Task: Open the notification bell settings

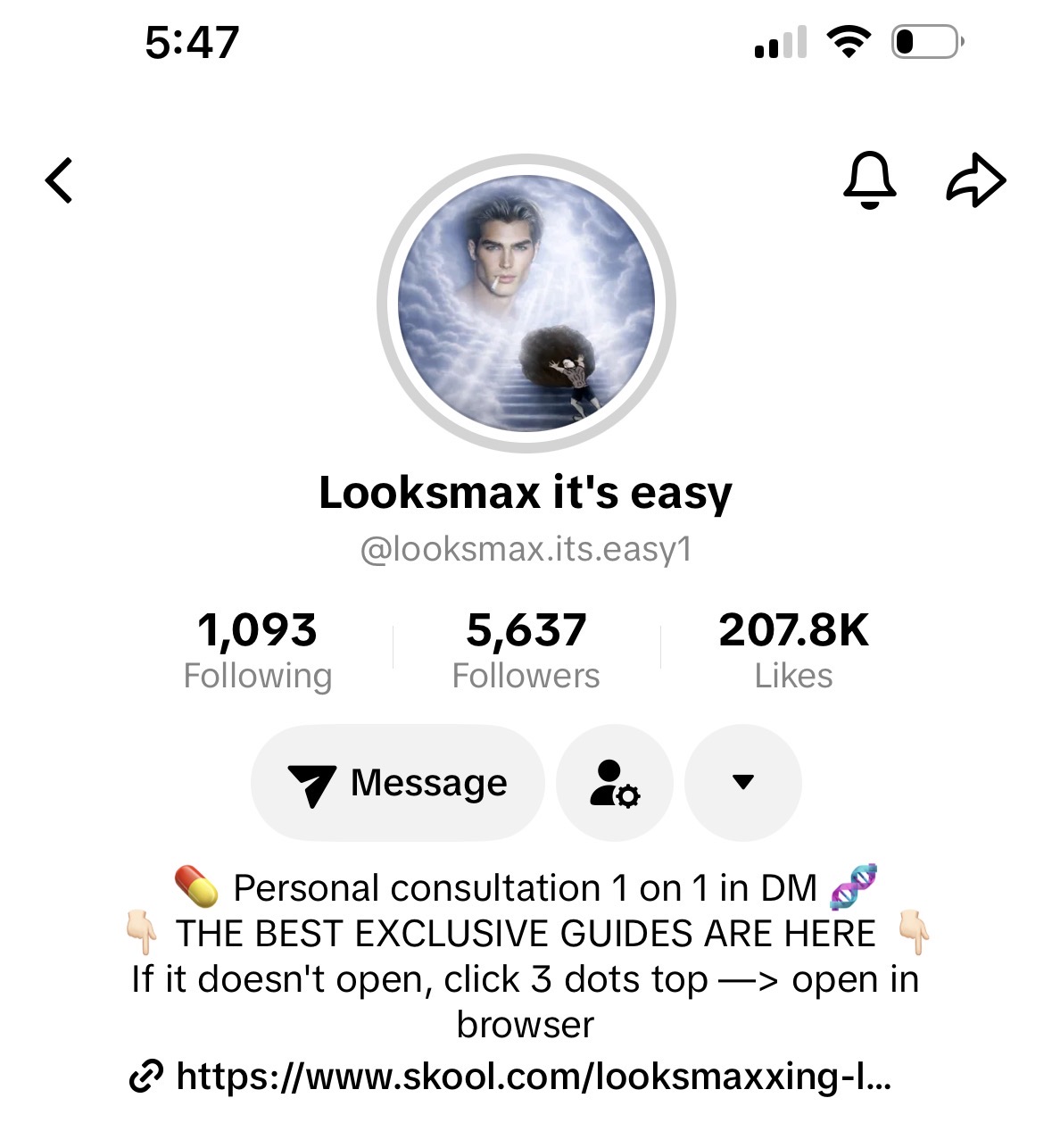Action: coord(869,180)
